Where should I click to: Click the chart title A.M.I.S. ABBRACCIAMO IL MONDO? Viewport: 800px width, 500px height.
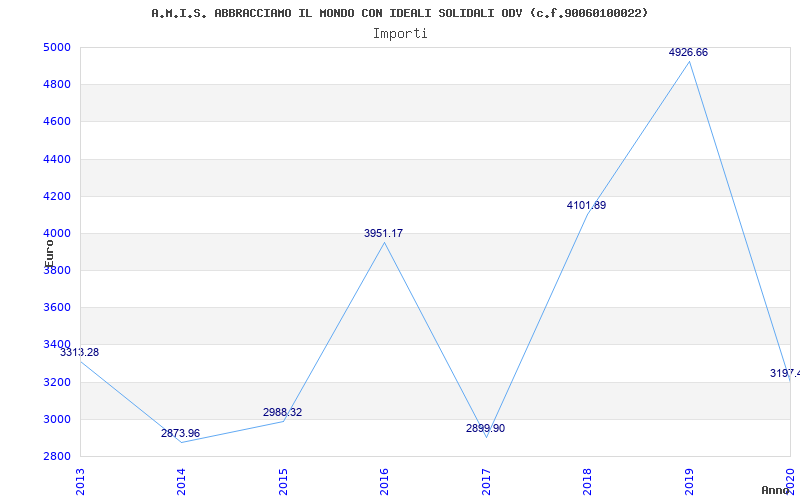tap(399, 13)
